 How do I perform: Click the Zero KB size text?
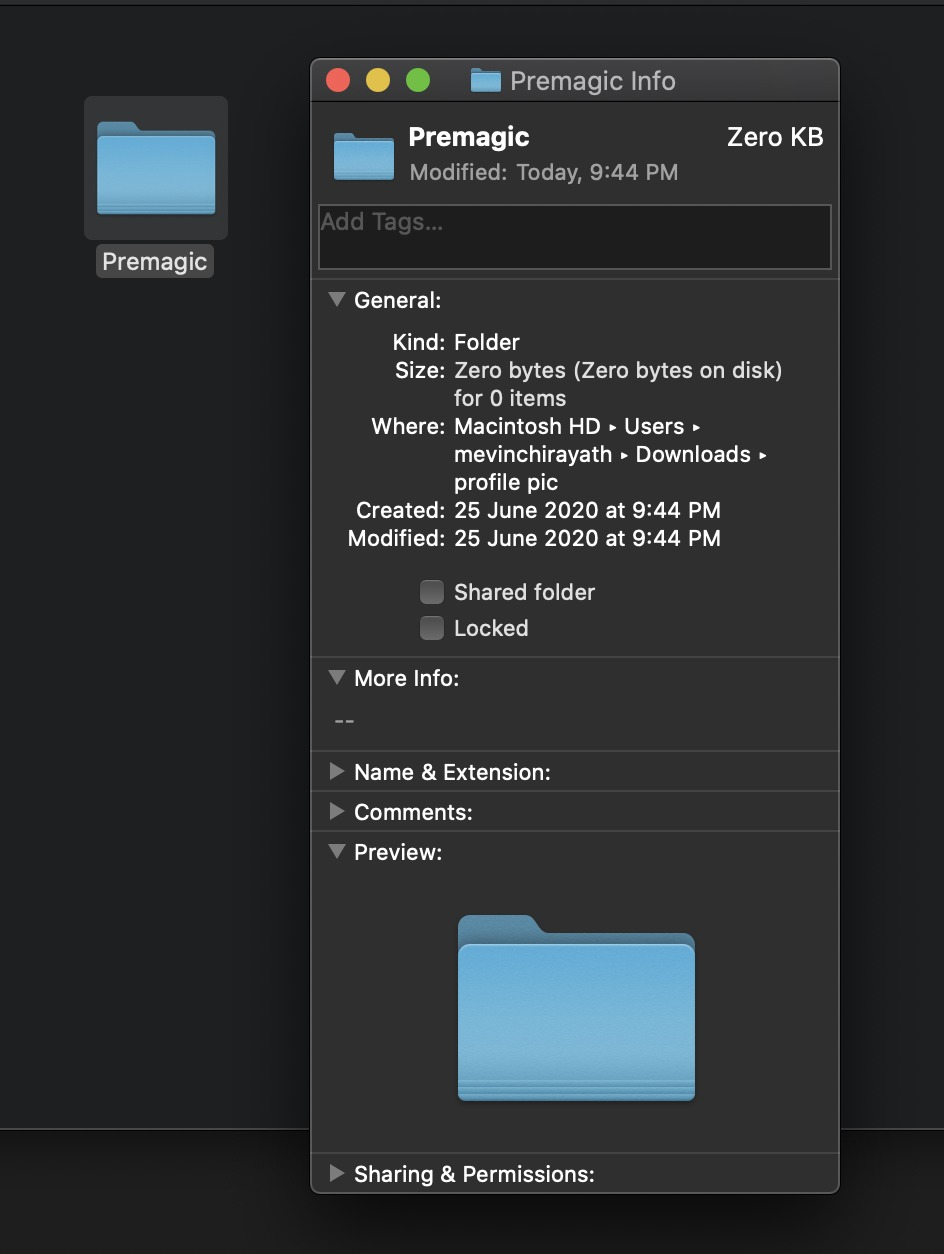click(x=775, y=137)
